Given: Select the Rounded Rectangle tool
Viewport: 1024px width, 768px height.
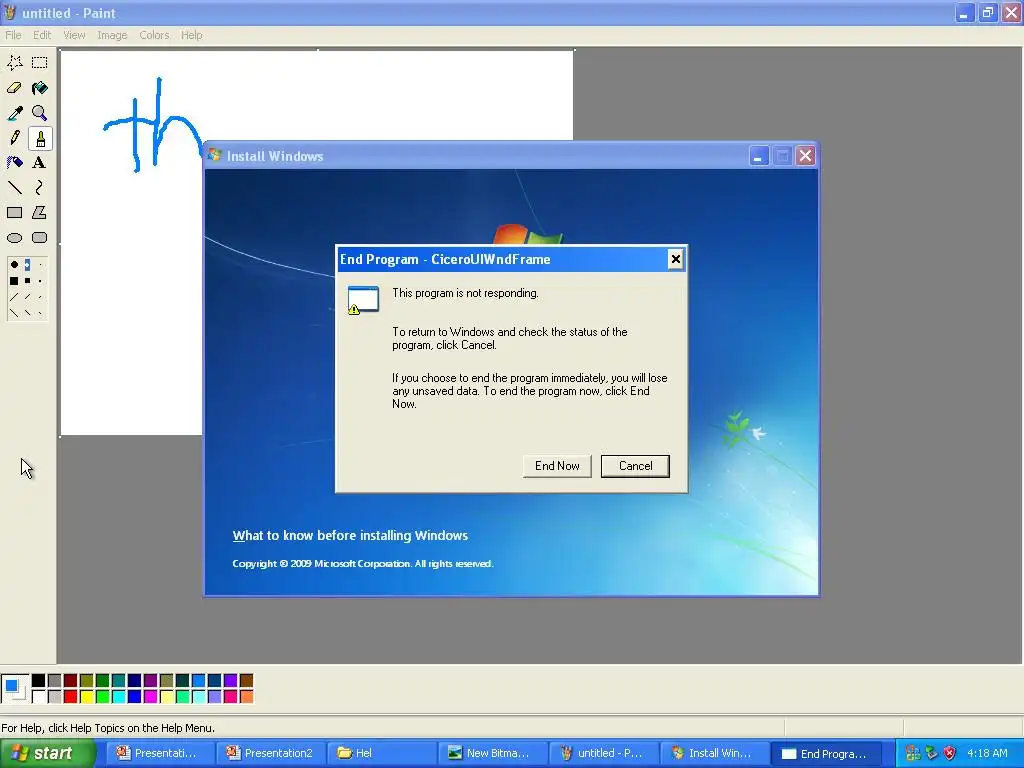Looking at the screenshot, I should pos(40,238).
